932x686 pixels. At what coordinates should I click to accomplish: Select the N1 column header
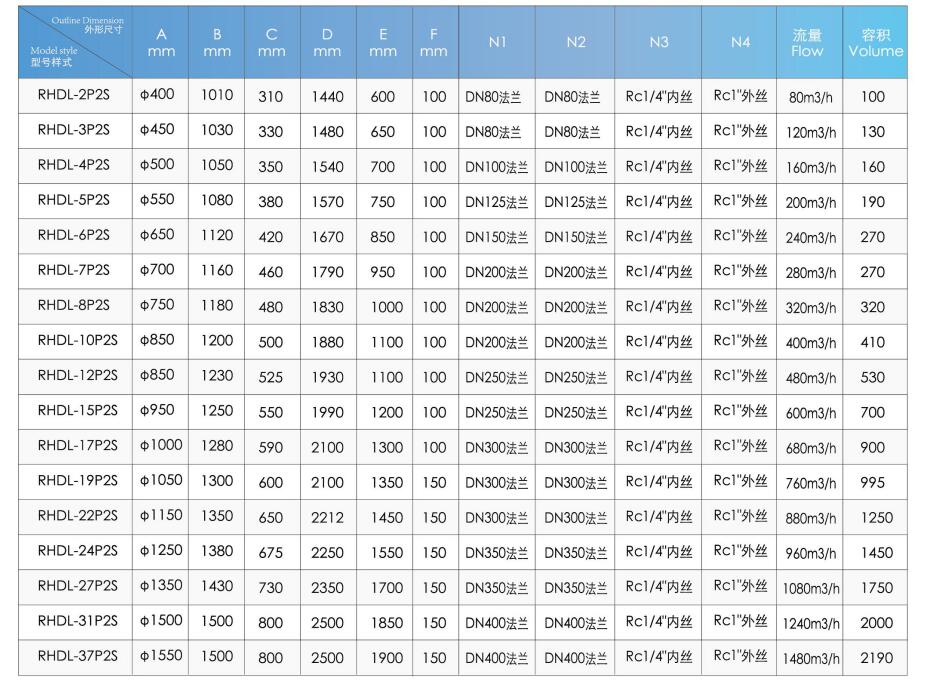[x=497, y=42]
